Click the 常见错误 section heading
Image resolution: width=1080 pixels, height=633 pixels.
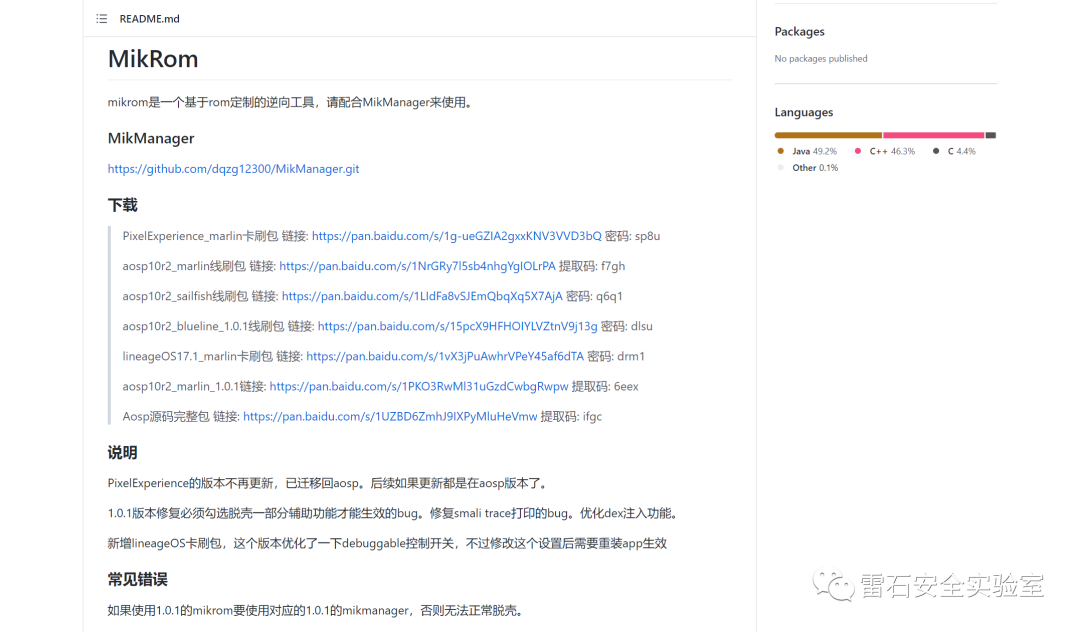click(x=138, y=579)
